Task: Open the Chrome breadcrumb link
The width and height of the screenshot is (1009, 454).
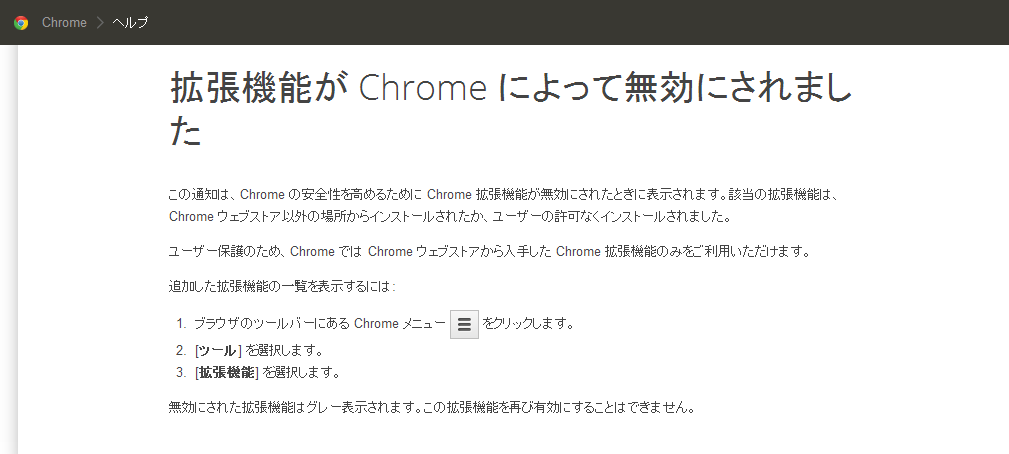Action: [64, 22]
